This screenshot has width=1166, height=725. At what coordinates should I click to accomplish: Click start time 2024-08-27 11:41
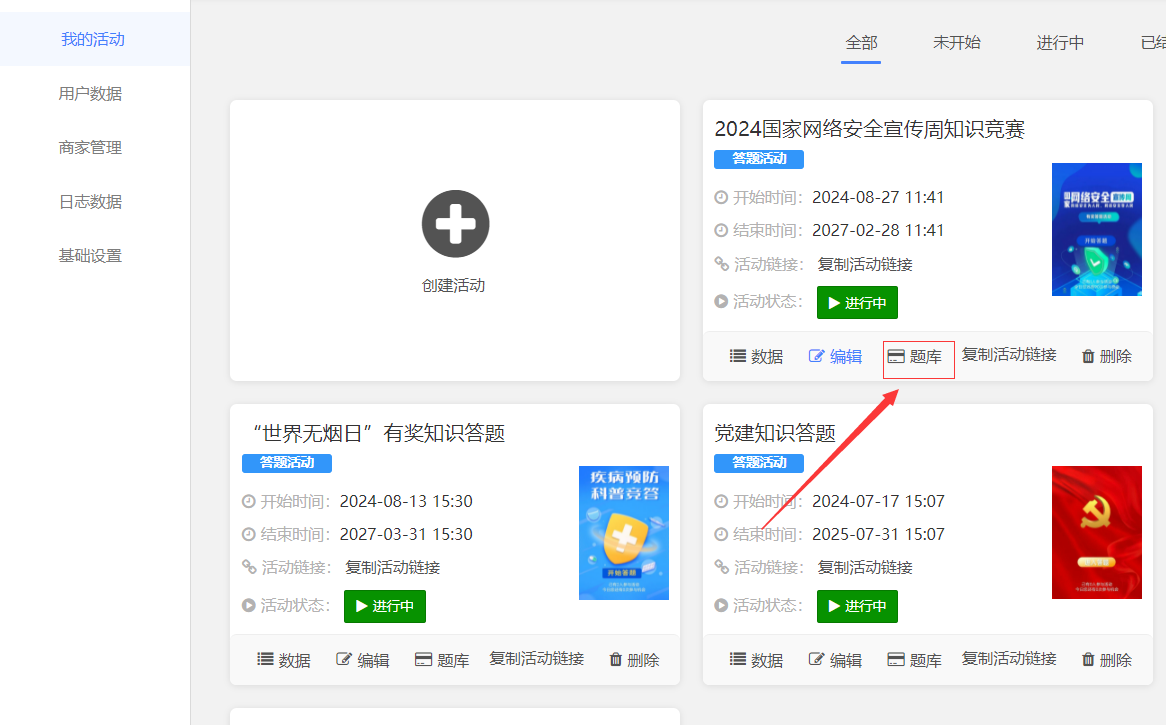coord(877,198)
